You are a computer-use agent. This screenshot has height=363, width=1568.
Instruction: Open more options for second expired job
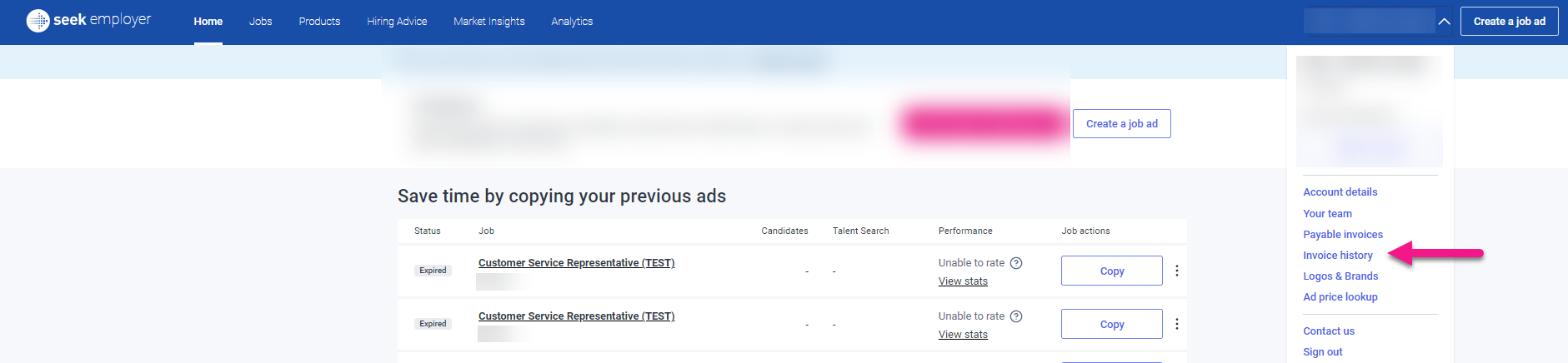pos(1177,324)
